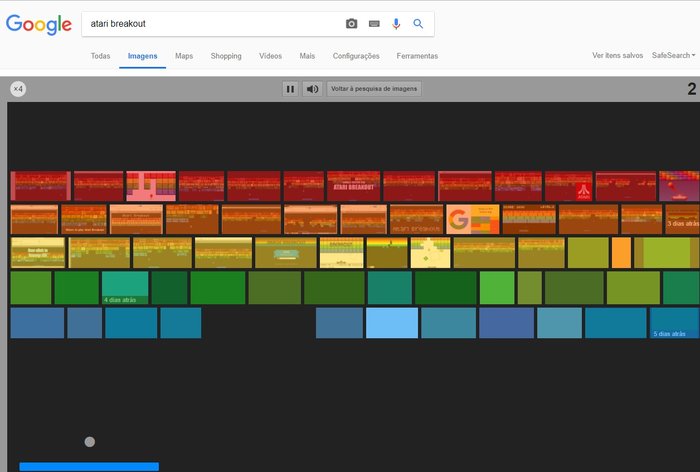Open the on-screen keyboard icon

pyautogui.click(x=374, y=24)
